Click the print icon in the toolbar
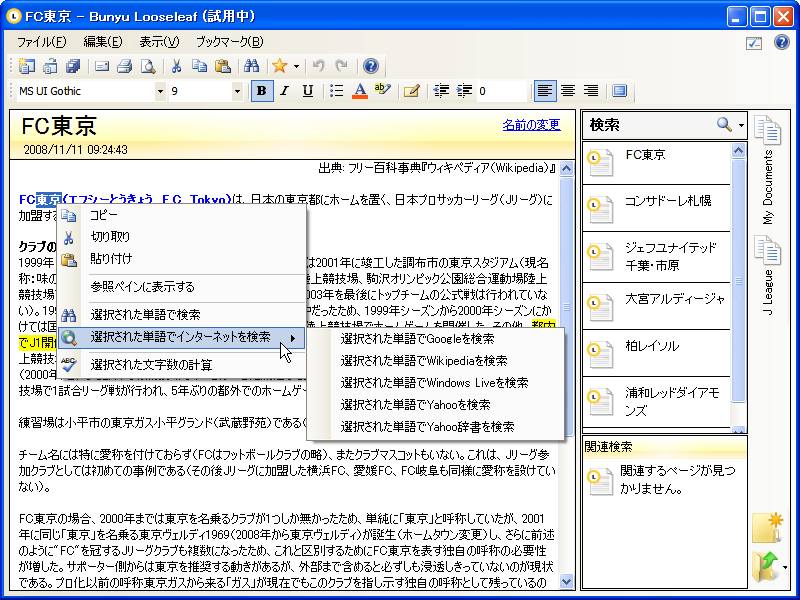The height and width of the screenshot is (600, 800). (124, 66)
